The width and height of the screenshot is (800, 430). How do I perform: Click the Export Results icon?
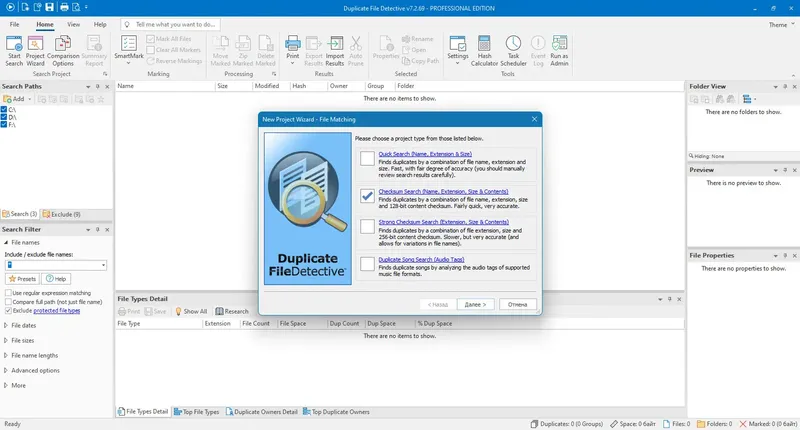tap(313, 51)
